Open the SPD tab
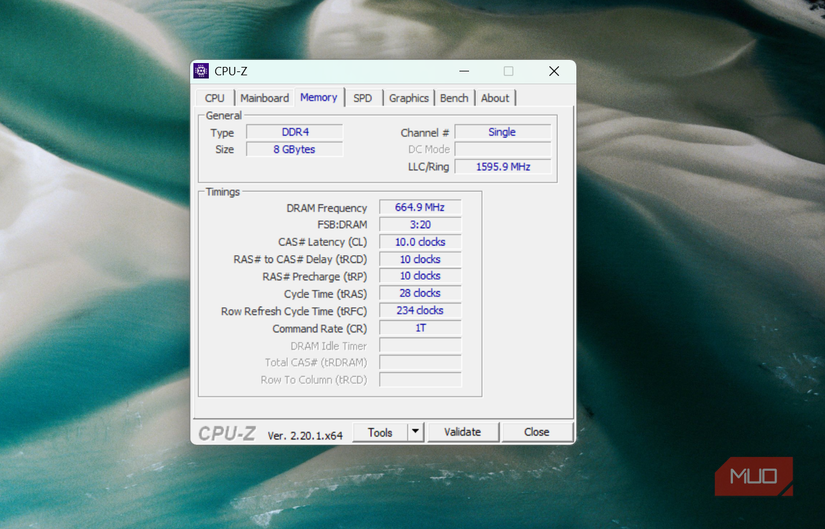 363,98
